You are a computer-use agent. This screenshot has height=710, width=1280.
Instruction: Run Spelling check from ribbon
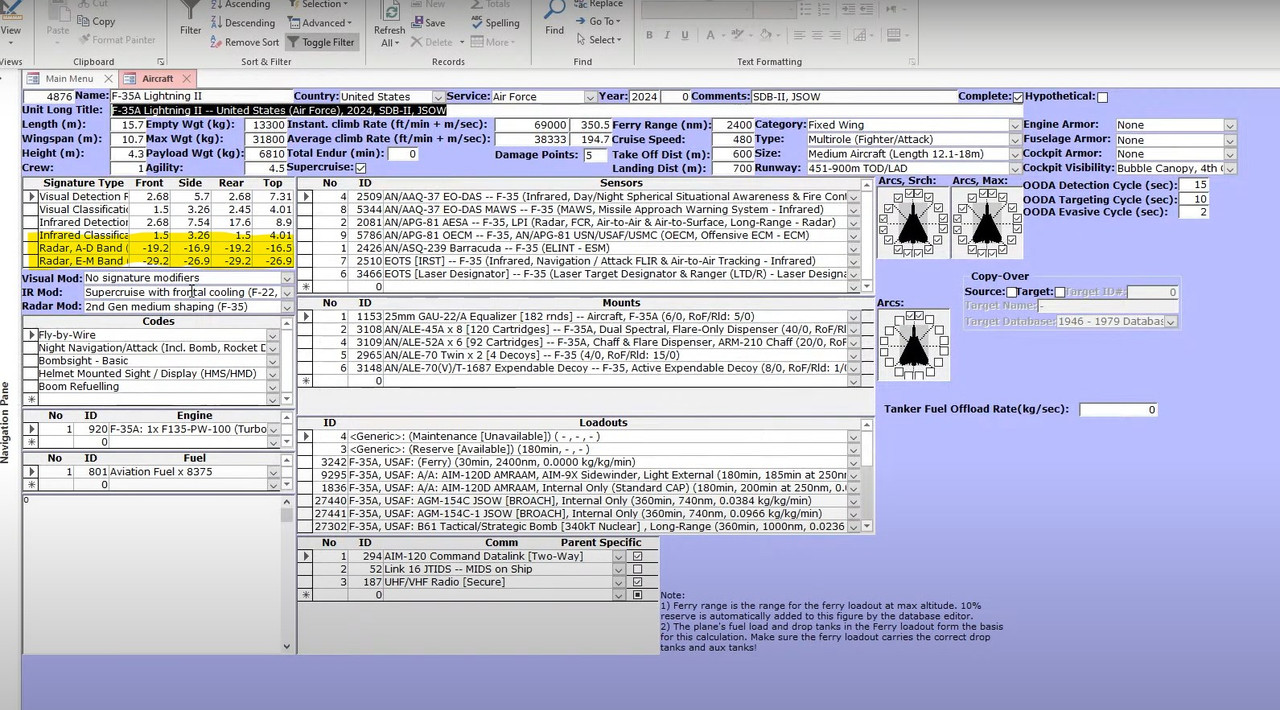494,23
